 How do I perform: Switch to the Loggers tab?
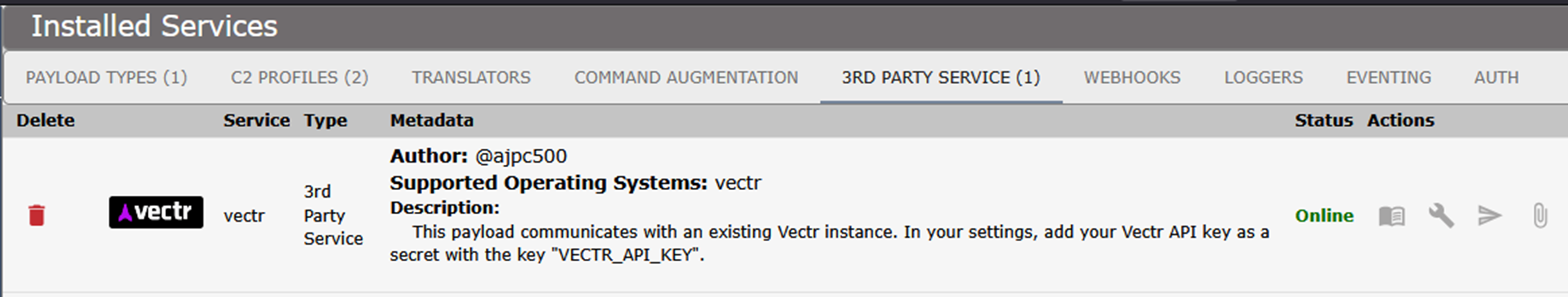1263,78
